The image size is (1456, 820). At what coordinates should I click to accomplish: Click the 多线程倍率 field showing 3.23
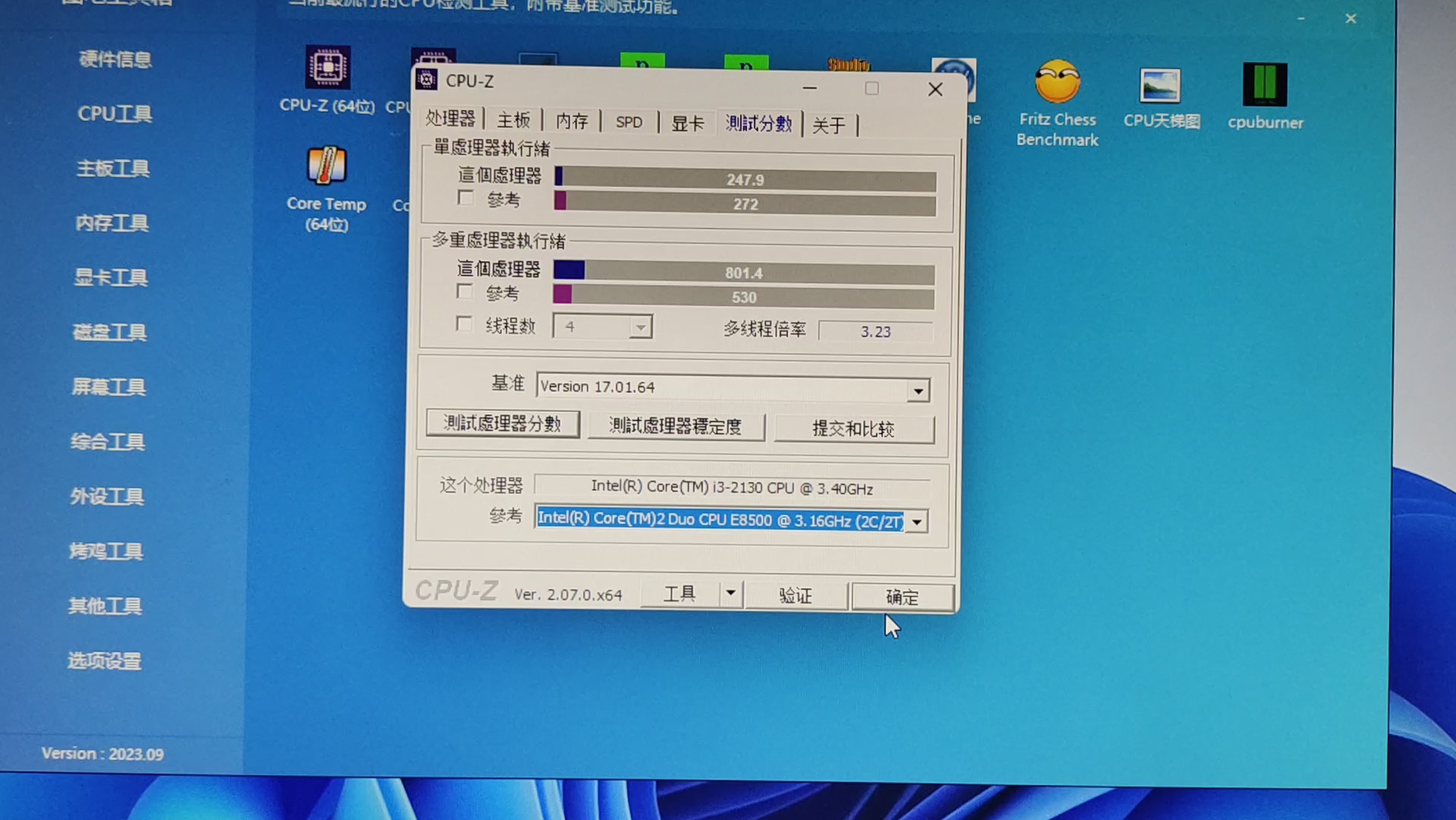(x=875, y=332)
